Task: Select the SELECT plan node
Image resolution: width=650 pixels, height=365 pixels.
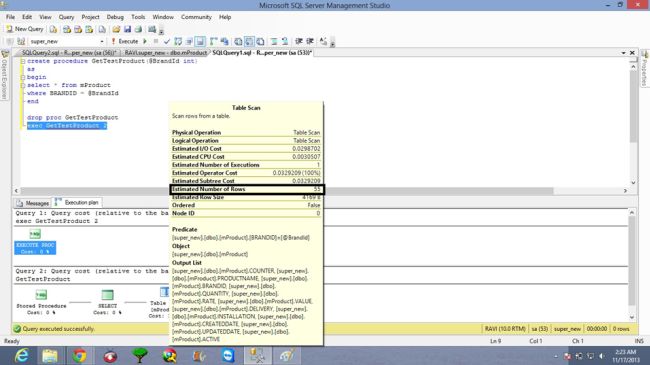Action: (x=107, y=302)
